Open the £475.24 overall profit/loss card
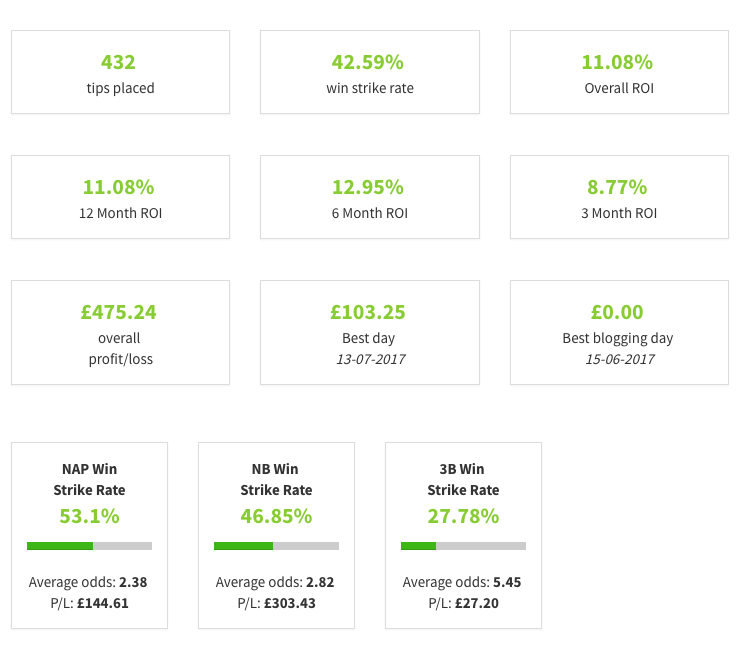 120,332
